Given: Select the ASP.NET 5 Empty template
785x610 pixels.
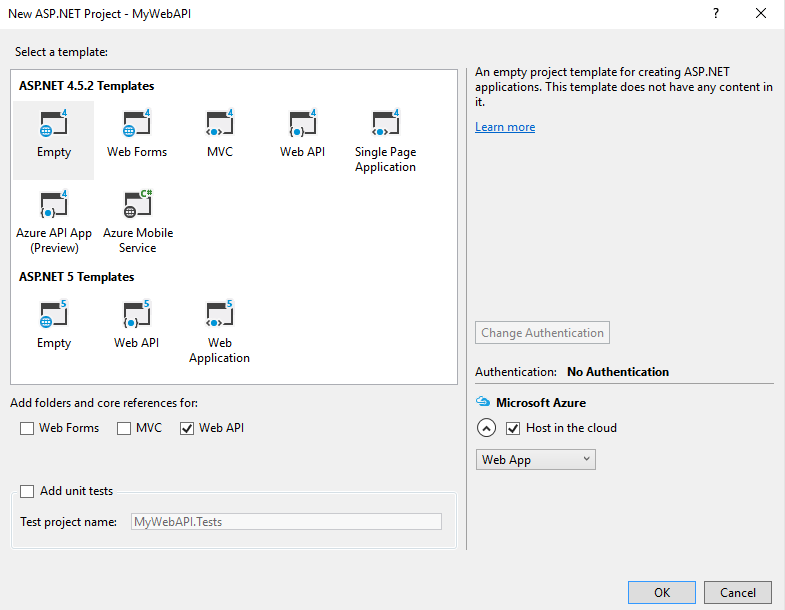Looking at the screenshot, I should 53,316.
